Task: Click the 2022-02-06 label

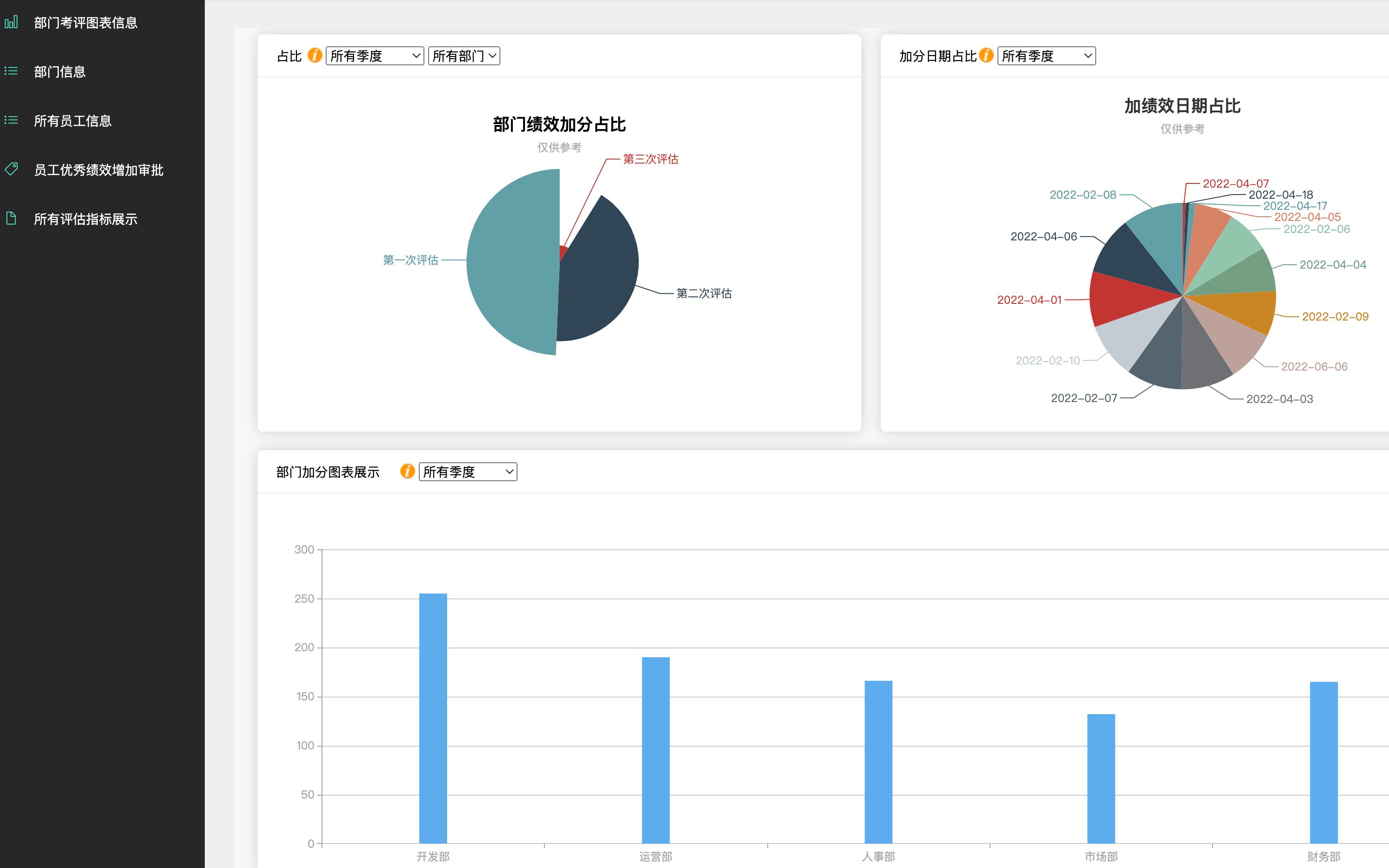Action: (x=1317, y=229)
